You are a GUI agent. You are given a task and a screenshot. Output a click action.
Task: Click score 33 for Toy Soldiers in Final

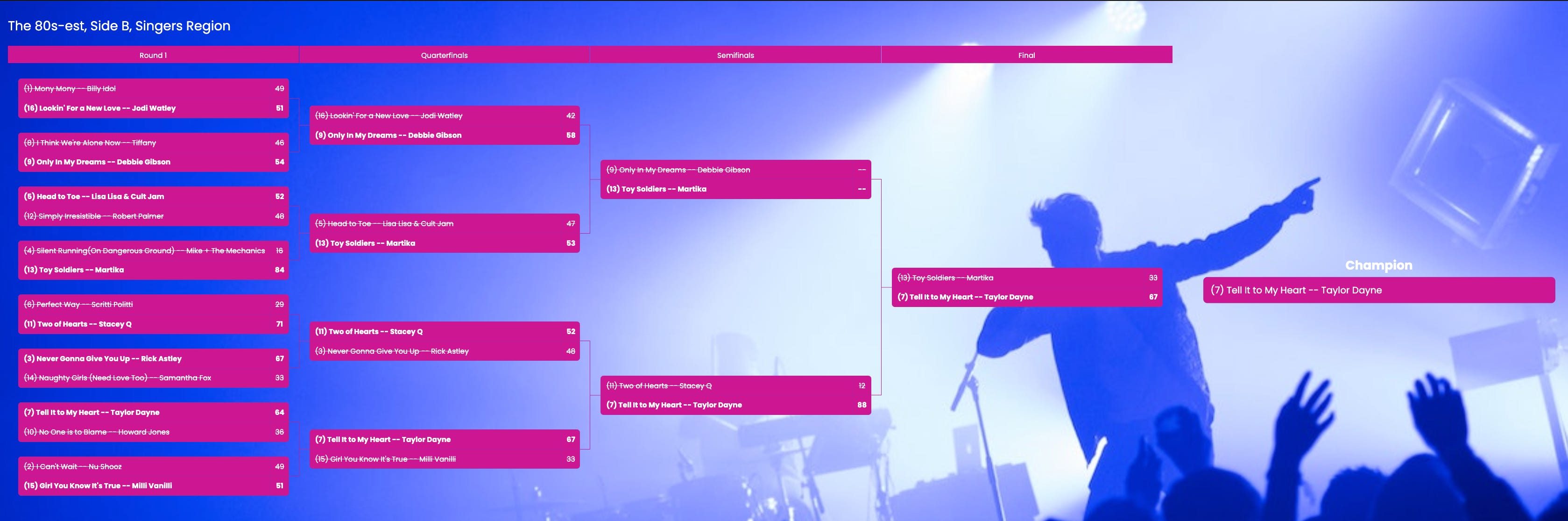coord(1153,278)
